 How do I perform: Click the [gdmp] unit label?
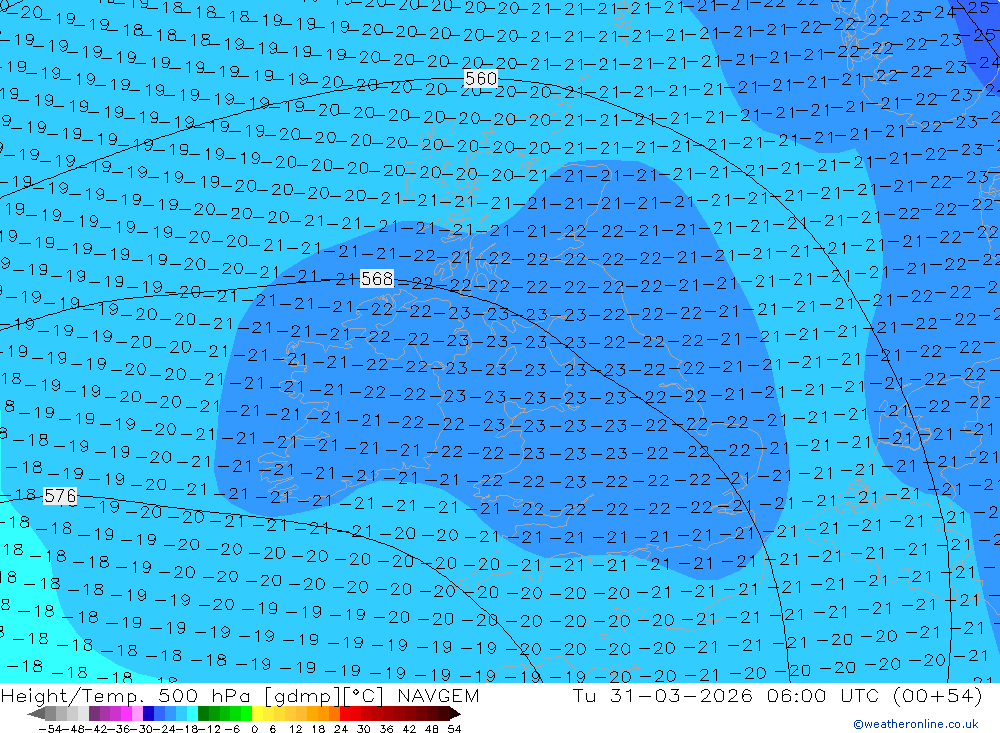click(302, 696)
